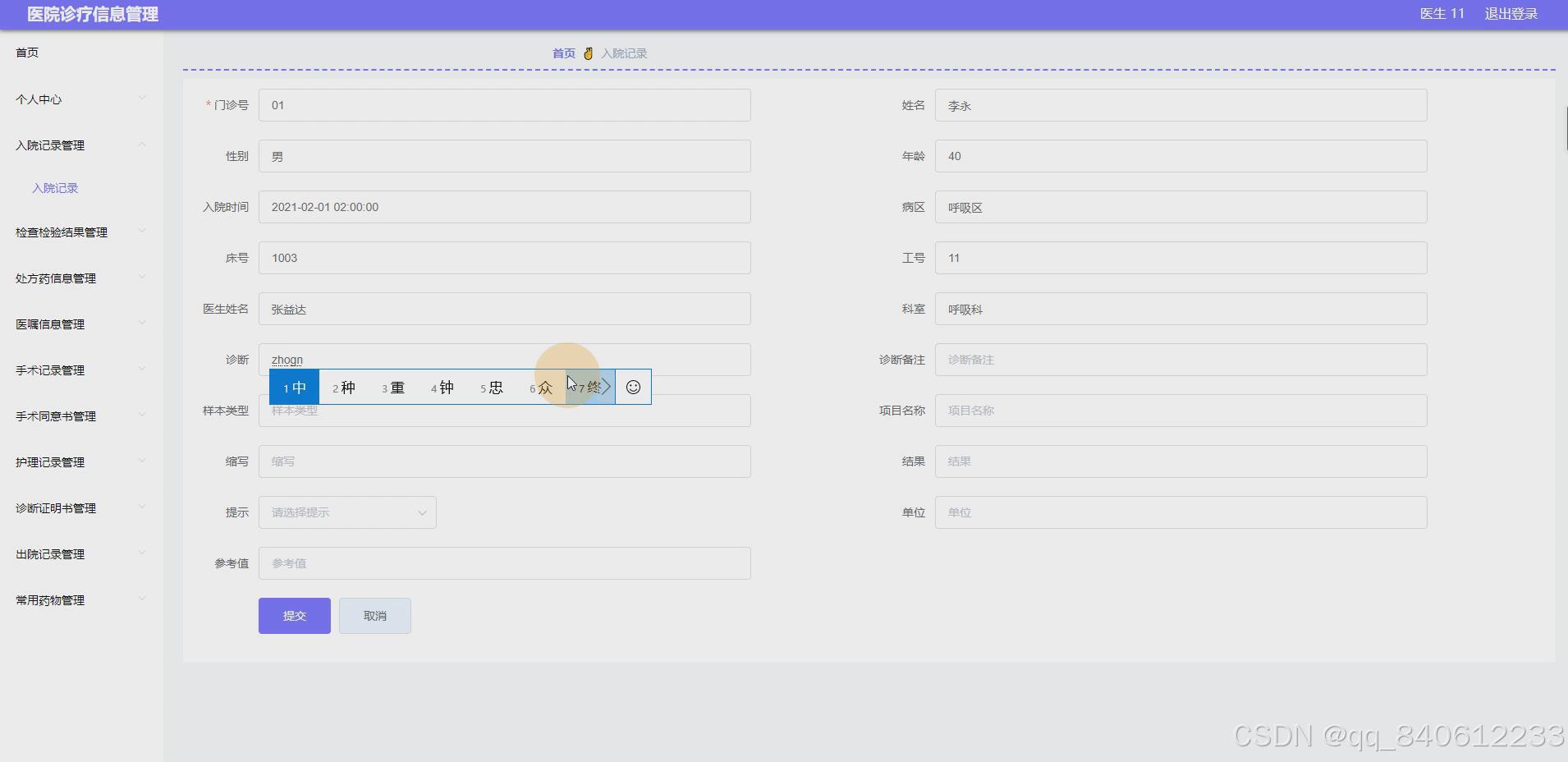Click the 门诊号 input field

(505, 105)
